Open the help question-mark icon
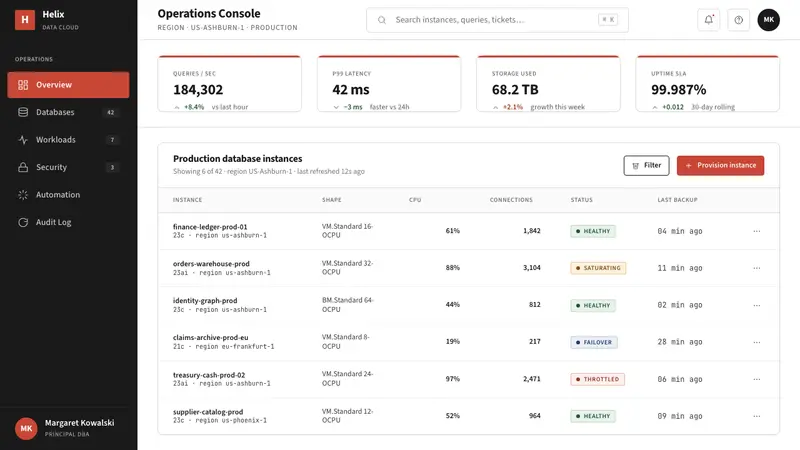The width and height of the screenshot is (800, 450). [x=738, y=20]
